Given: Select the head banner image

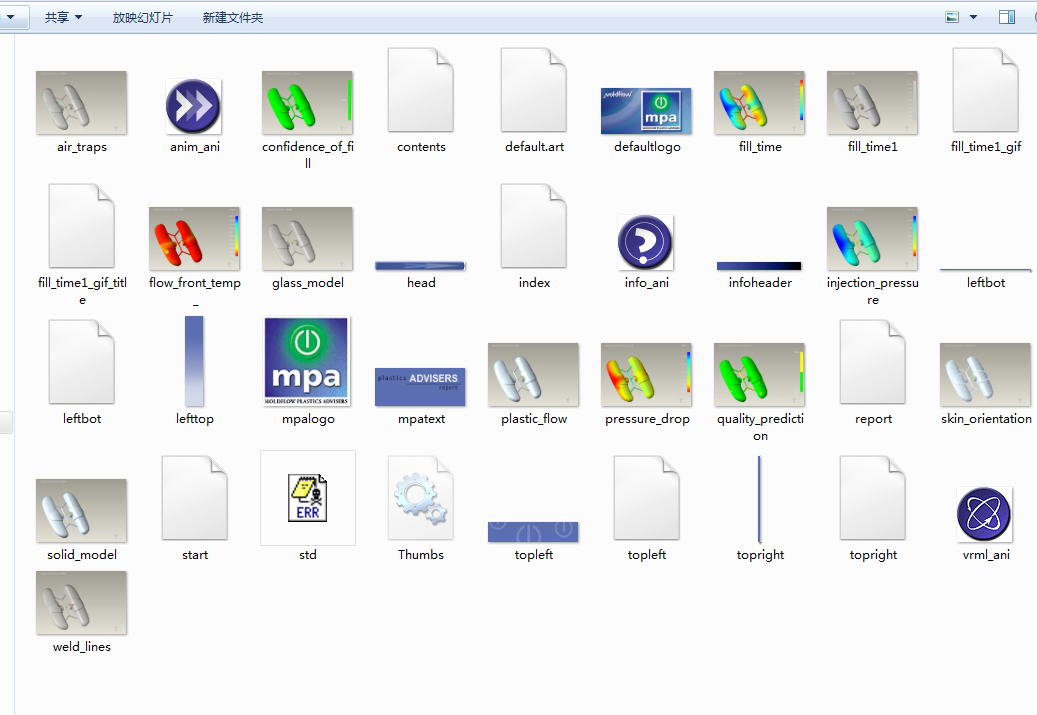Looking at the screenshot, I should pos(420,266).
